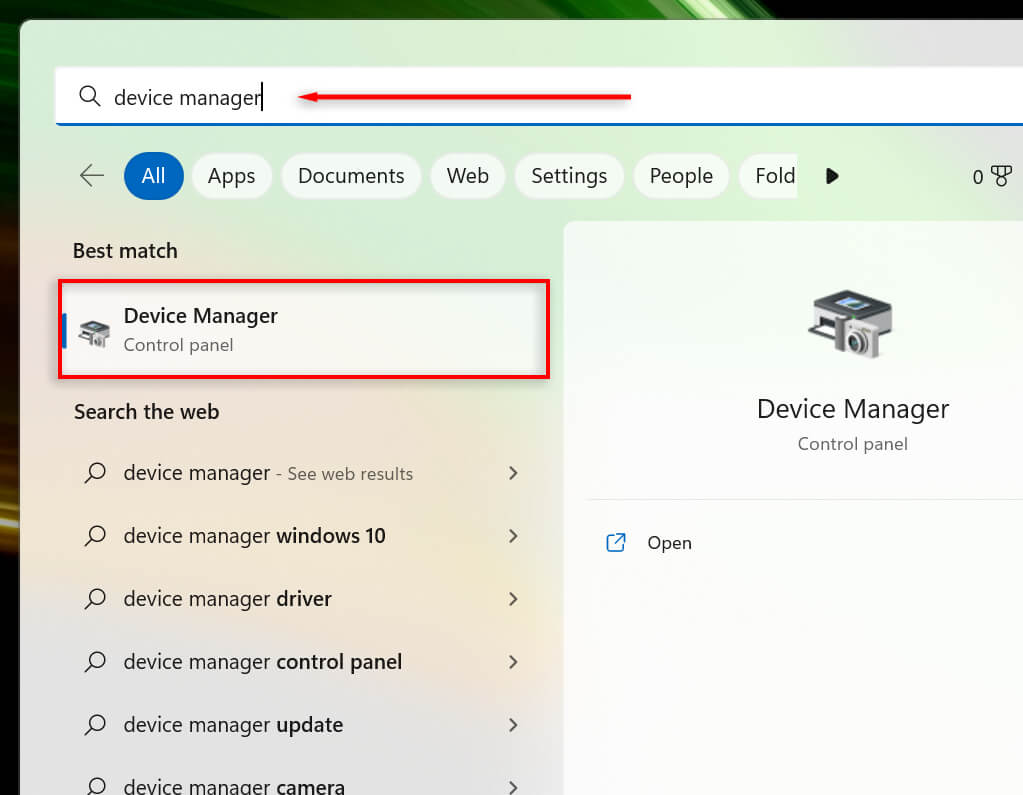Expand chevron for 'device manager control panel'
The height and width of the screenshot is (795, 1023).
(x=513, y=662)
